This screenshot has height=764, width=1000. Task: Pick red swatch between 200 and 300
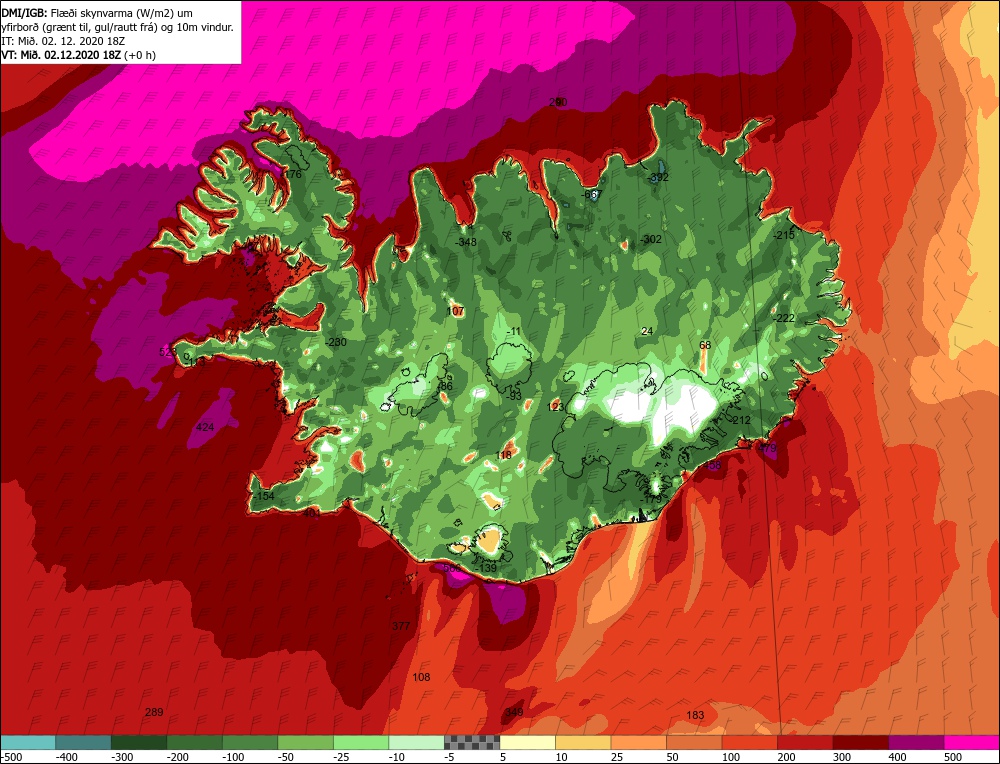pos(805,742)
